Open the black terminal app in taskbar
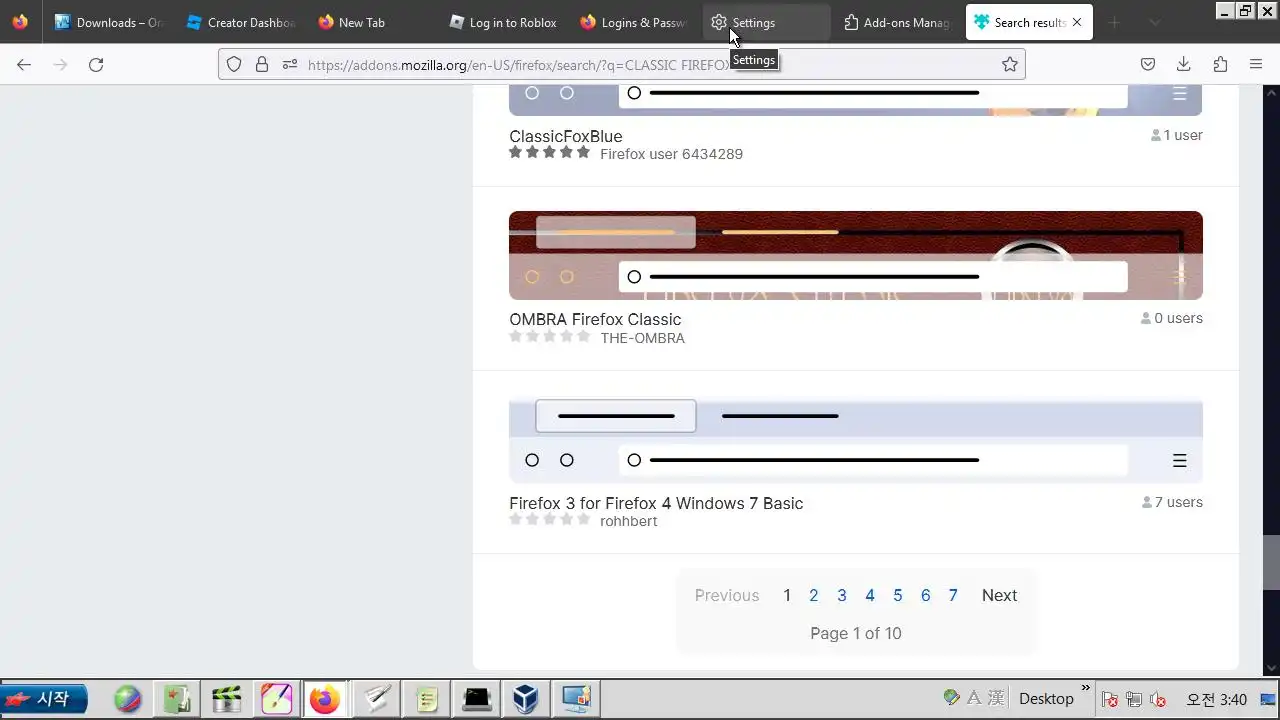The width and height of the screenshot is (1280, 720). tap(477, 698)
